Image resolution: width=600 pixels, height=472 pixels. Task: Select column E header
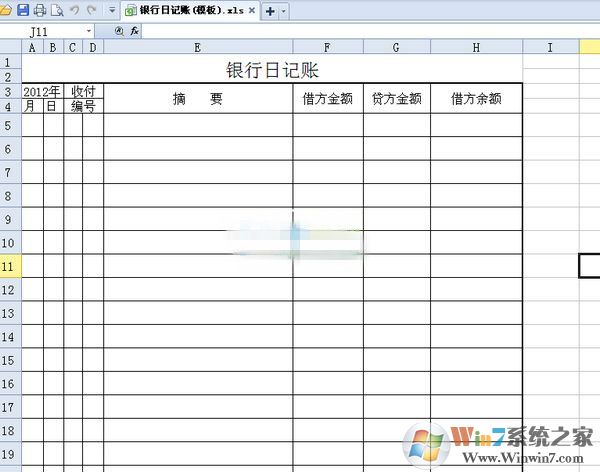tap(198, 47)
